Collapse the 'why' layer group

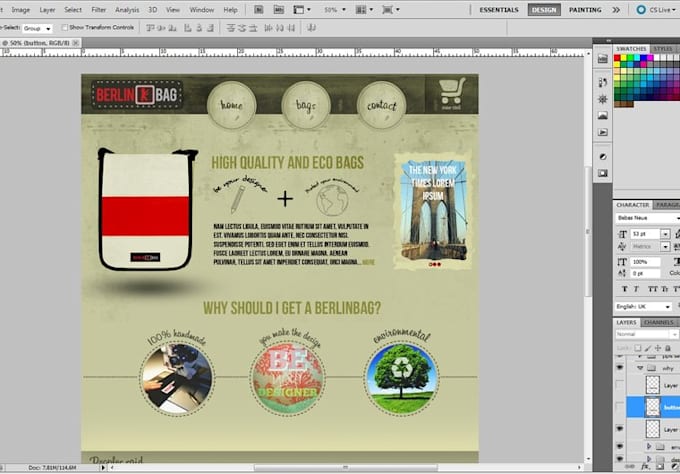point(640,368)
